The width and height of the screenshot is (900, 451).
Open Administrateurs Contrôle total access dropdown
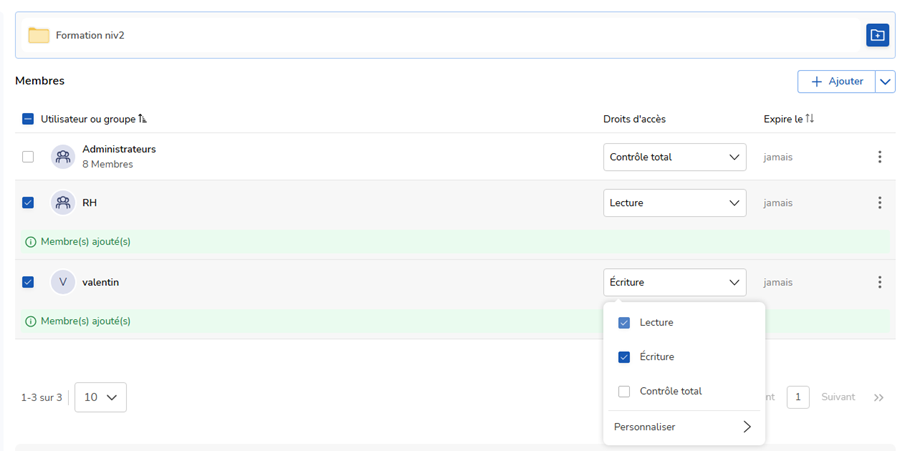[675, 157]
